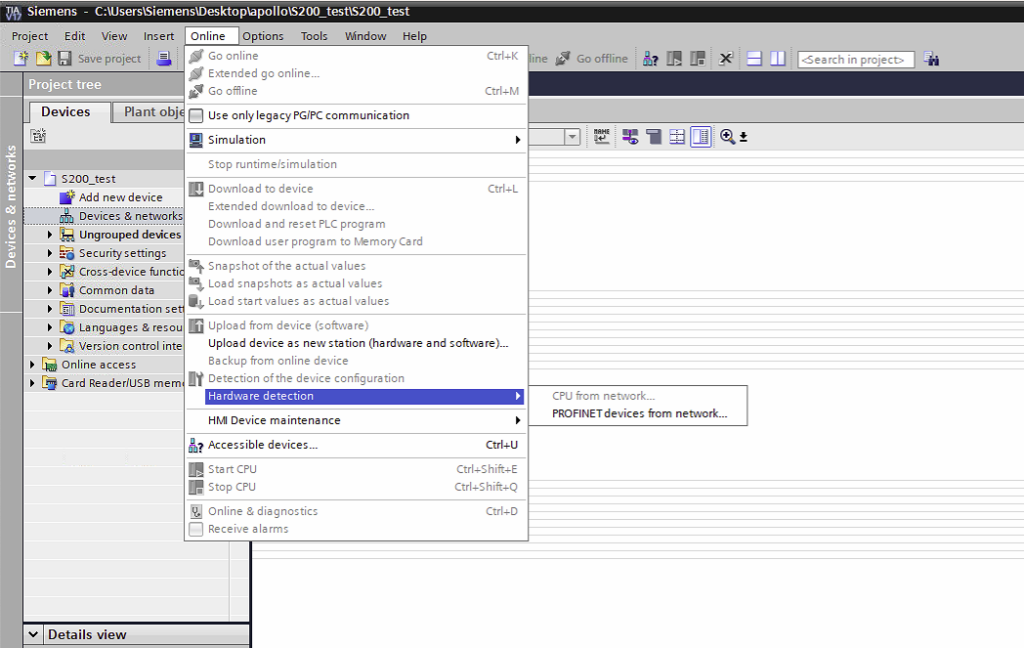Image resolution: width=1024 pixels, height=648 pixels.
Task: Split the editor space horizontally
Action: click(x=755, y=59)
